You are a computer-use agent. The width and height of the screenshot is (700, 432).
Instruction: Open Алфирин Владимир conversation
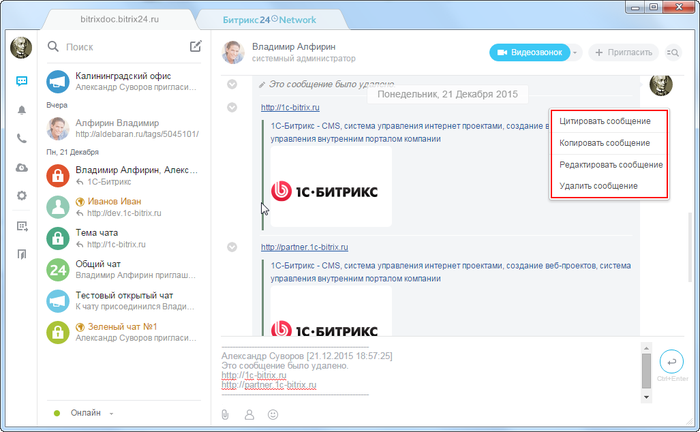[x=124, y=129]
